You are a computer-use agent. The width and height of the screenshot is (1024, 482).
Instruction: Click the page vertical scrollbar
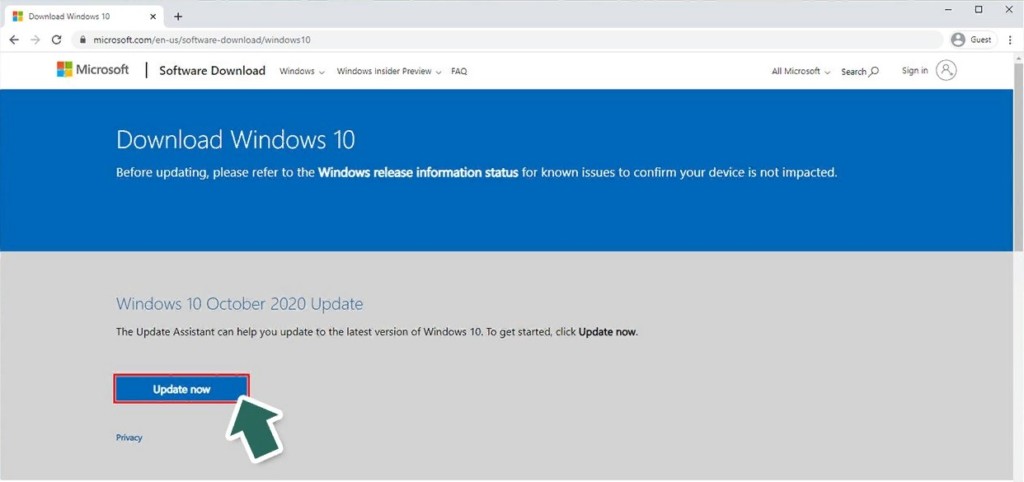coord(1018,157)
